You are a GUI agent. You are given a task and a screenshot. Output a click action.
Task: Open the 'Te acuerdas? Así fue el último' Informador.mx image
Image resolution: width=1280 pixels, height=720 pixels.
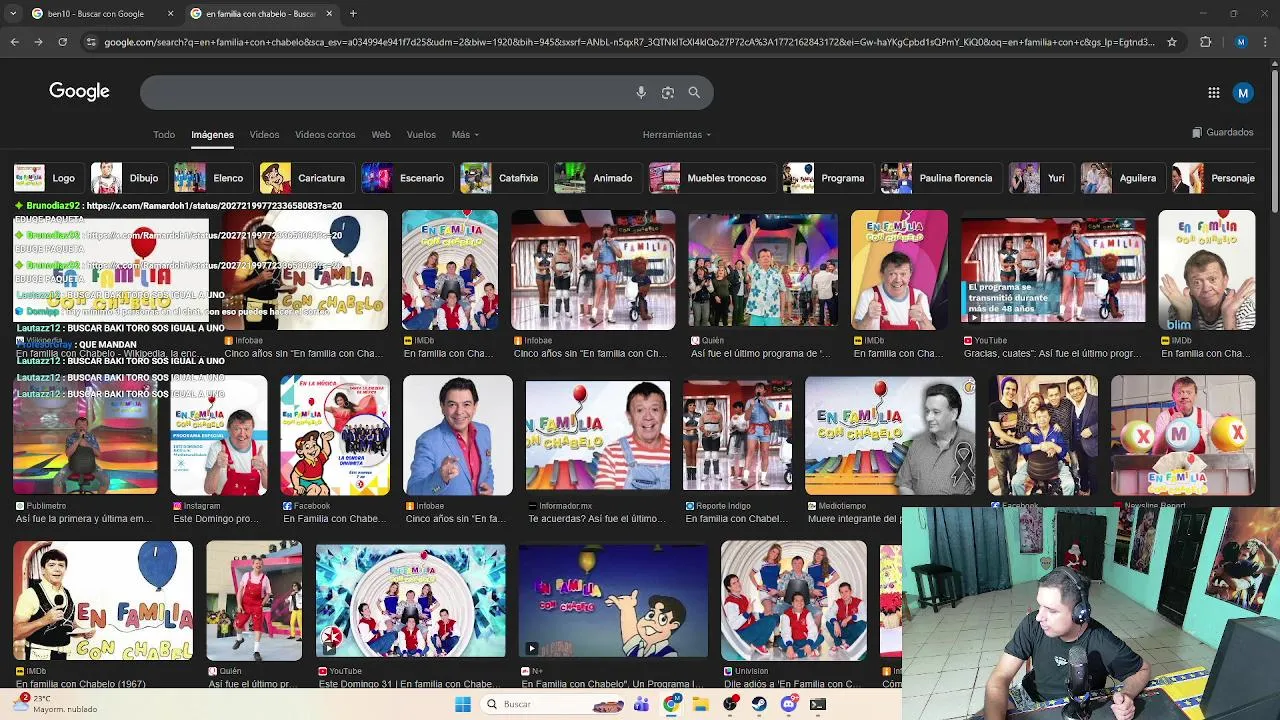click(x=598, y=435)
